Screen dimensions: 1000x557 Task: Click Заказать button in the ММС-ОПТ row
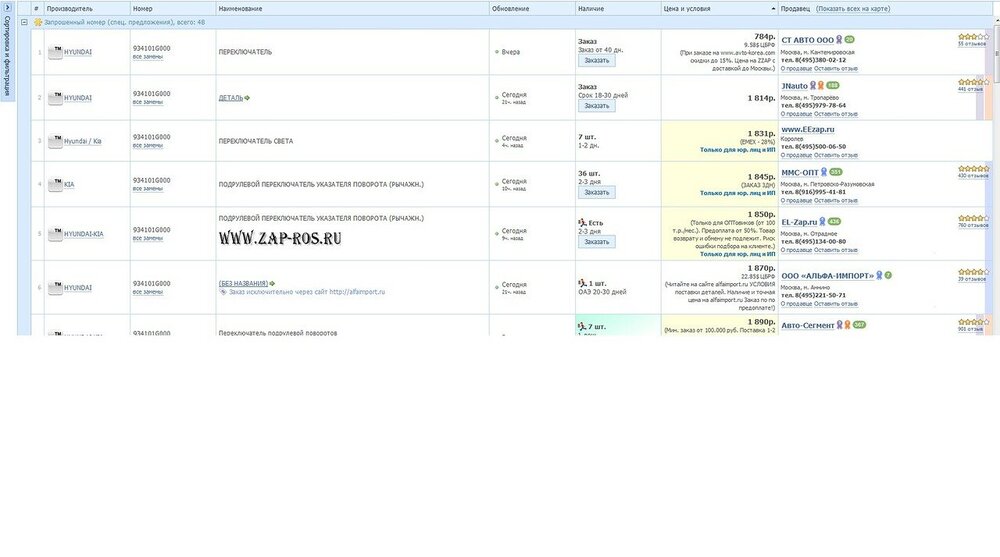coord(597,192)
